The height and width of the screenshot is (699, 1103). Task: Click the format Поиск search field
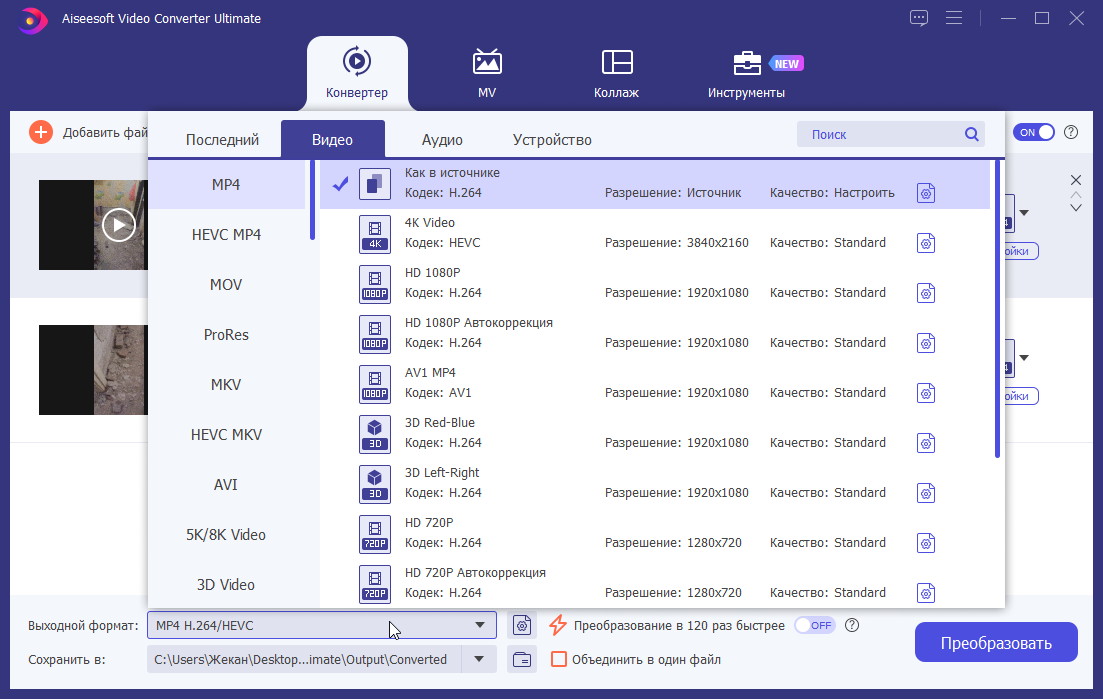880,134
